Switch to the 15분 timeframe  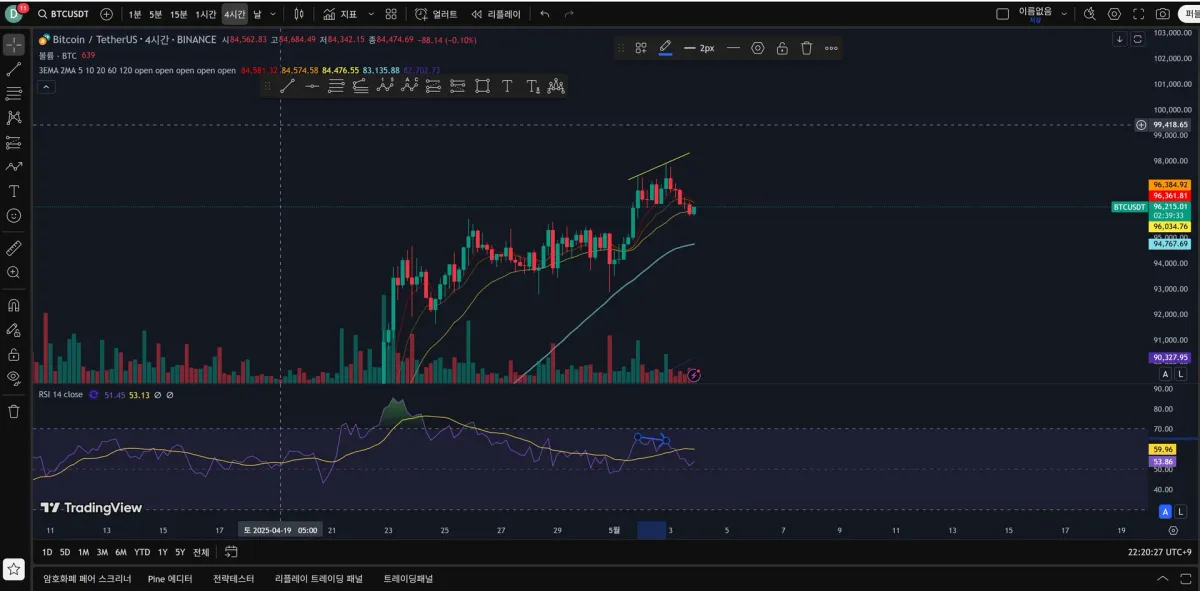(179, 14)
